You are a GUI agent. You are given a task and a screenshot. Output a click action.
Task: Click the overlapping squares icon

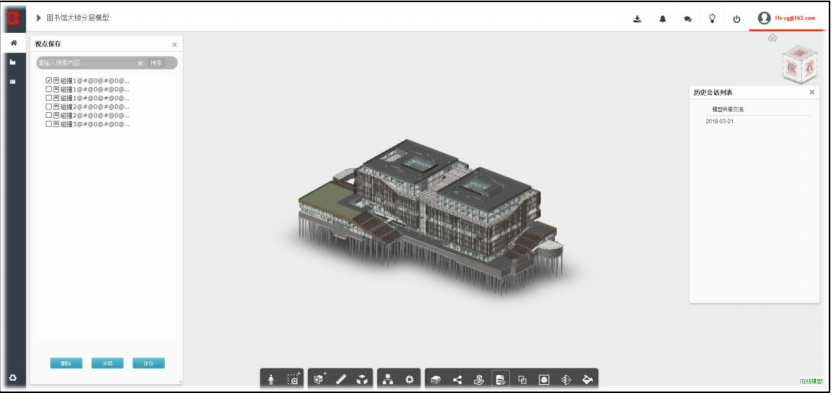[522, 380]
